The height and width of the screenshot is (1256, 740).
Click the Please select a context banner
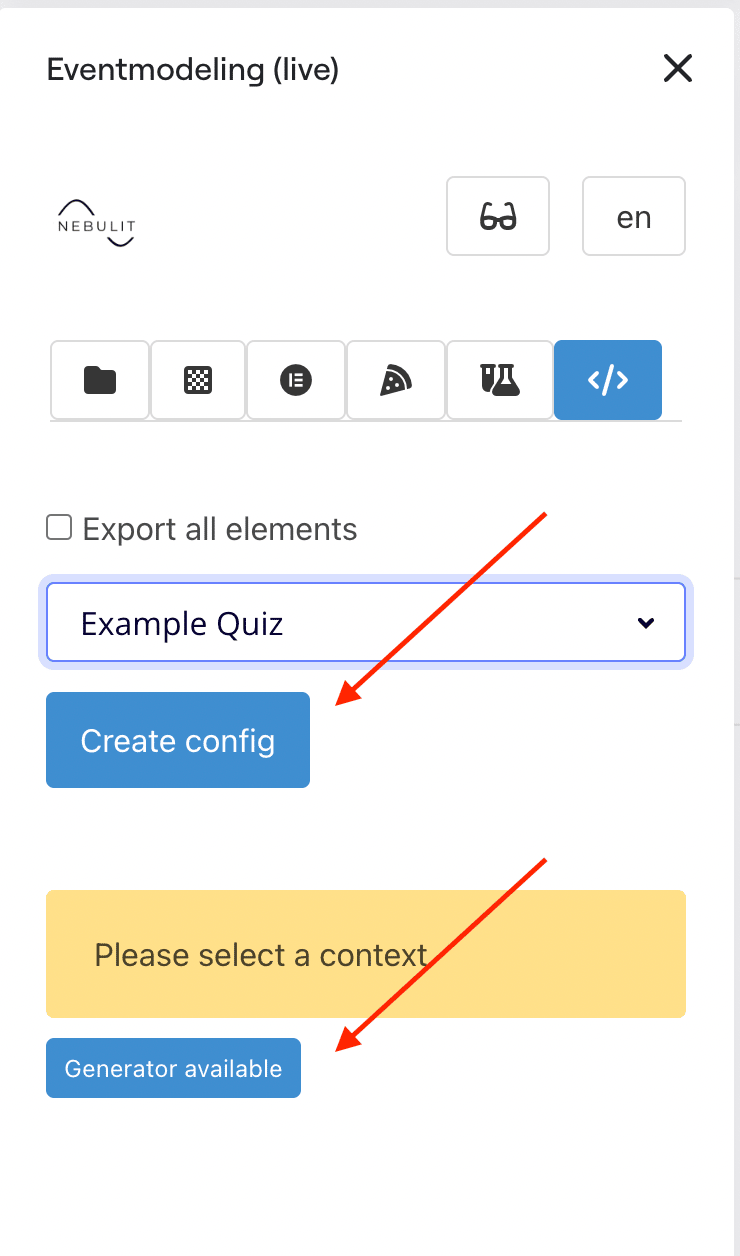[x=365, y=954]
